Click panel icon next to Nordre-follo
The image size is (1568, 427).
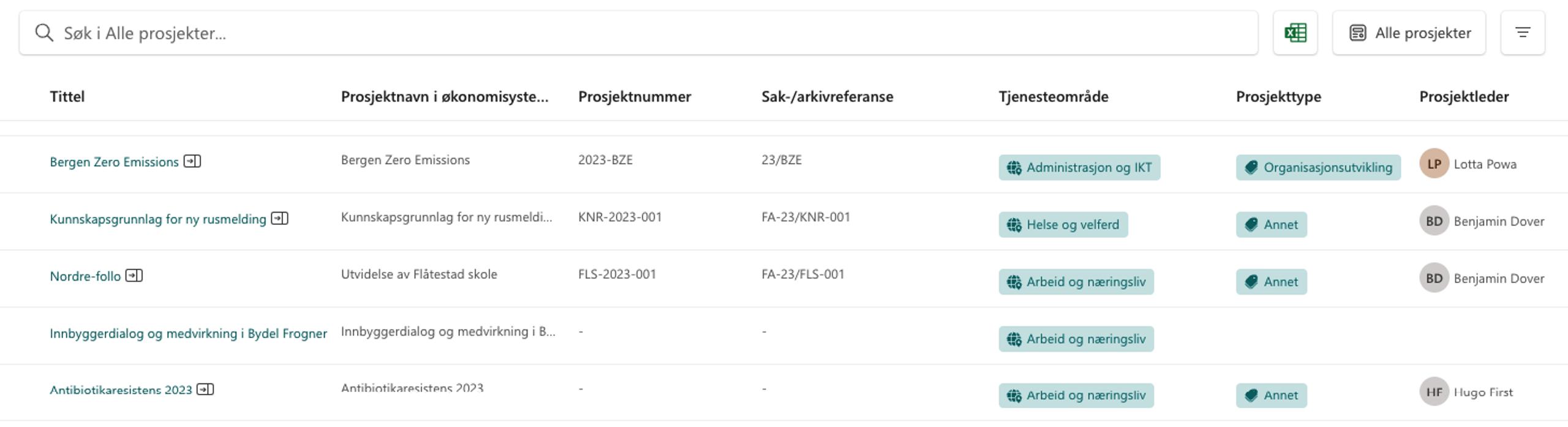point(134,276)
